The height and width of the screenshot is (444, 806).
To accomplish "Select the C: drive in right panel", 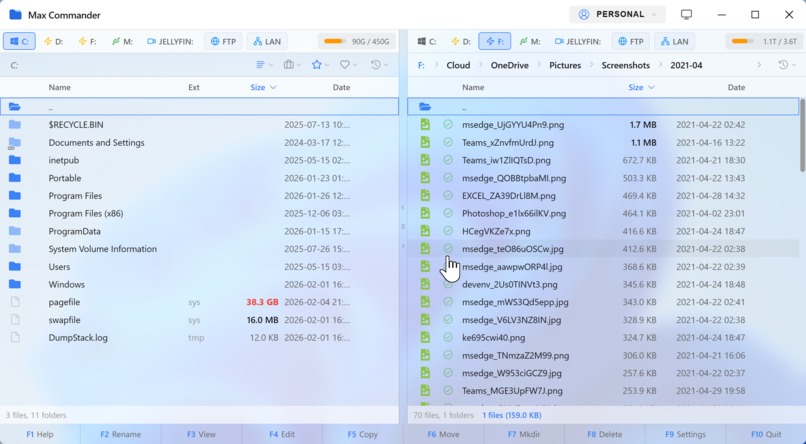I will [427, 41].
